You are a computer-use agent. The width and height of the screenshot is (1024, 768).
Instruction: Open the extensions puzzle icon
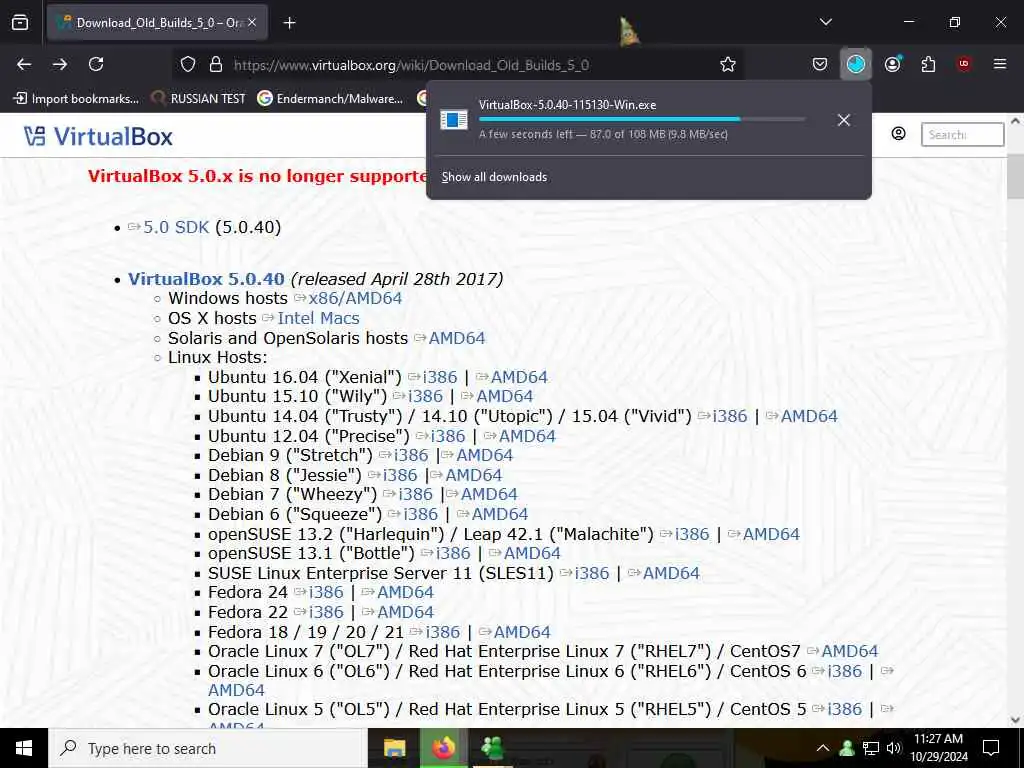[928, 64]
